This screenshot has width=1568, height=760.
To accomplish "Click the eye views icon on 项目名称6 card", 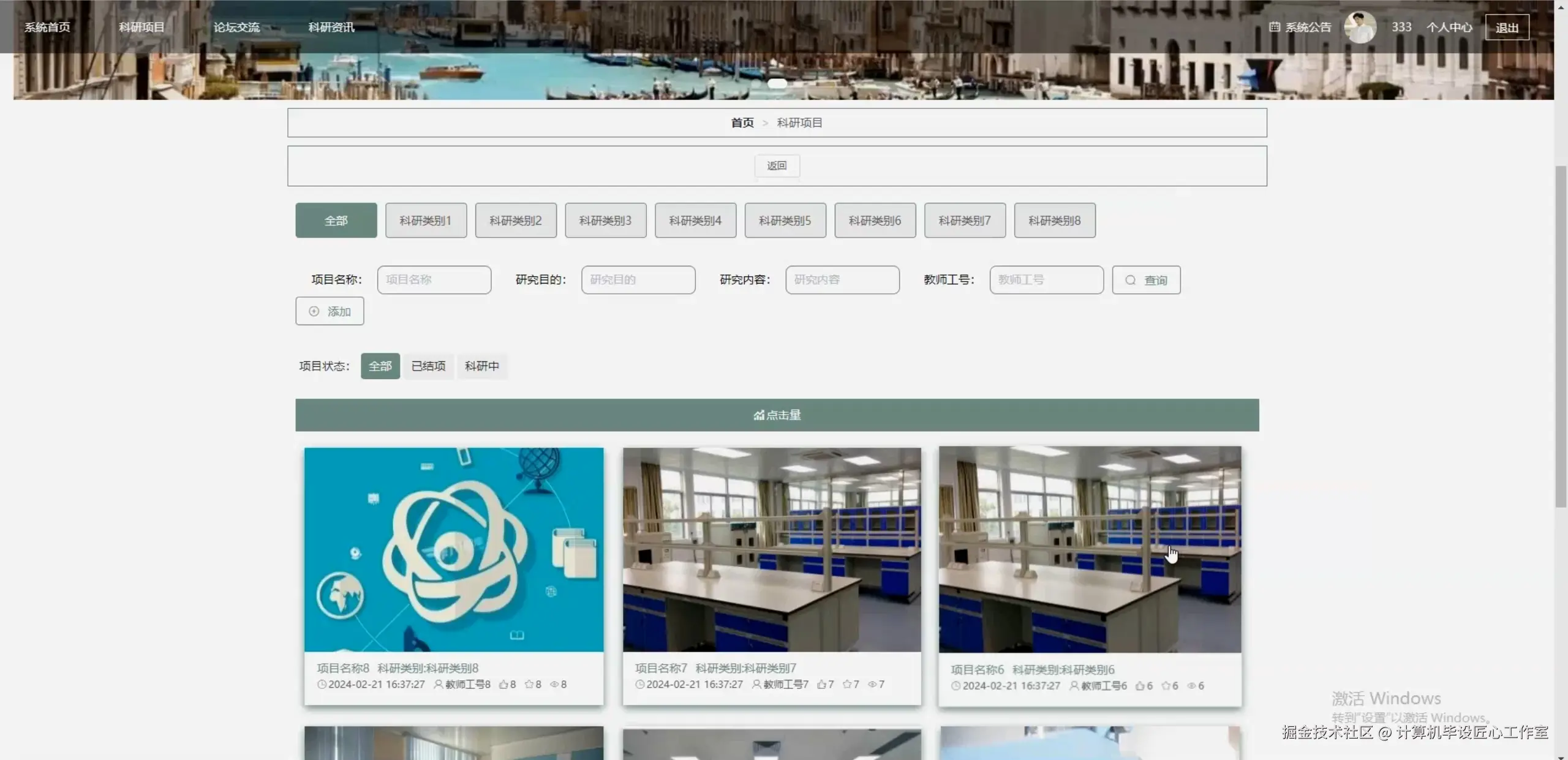I will pyautogui.click(x=1191, y=686).
